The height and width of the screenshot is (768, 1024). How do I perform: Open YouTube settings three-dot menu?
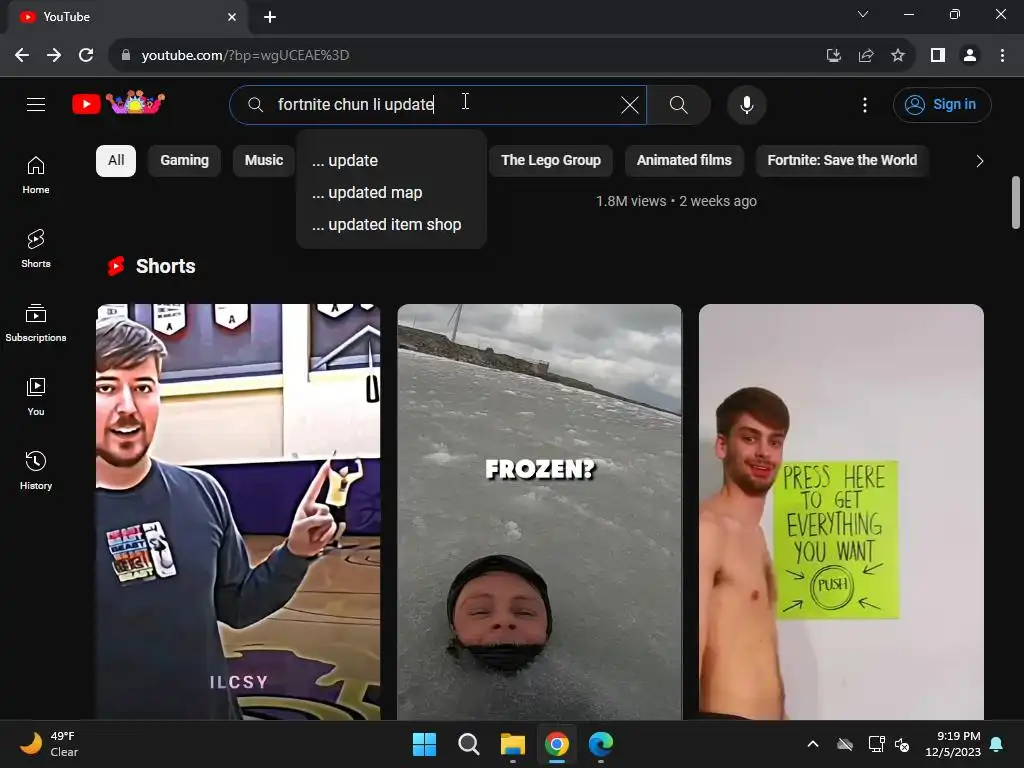(x=865, y=104)
